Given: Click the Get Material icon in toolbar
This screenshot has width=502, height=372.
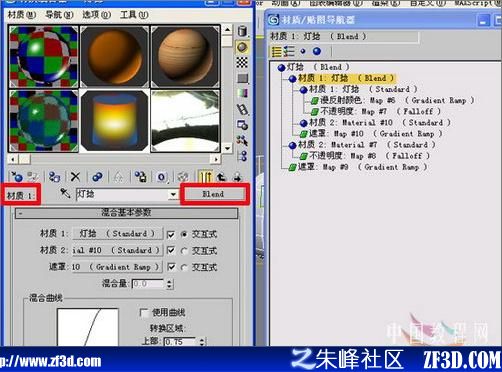Looking at the screenshot, I should click(x=17, y=177).
